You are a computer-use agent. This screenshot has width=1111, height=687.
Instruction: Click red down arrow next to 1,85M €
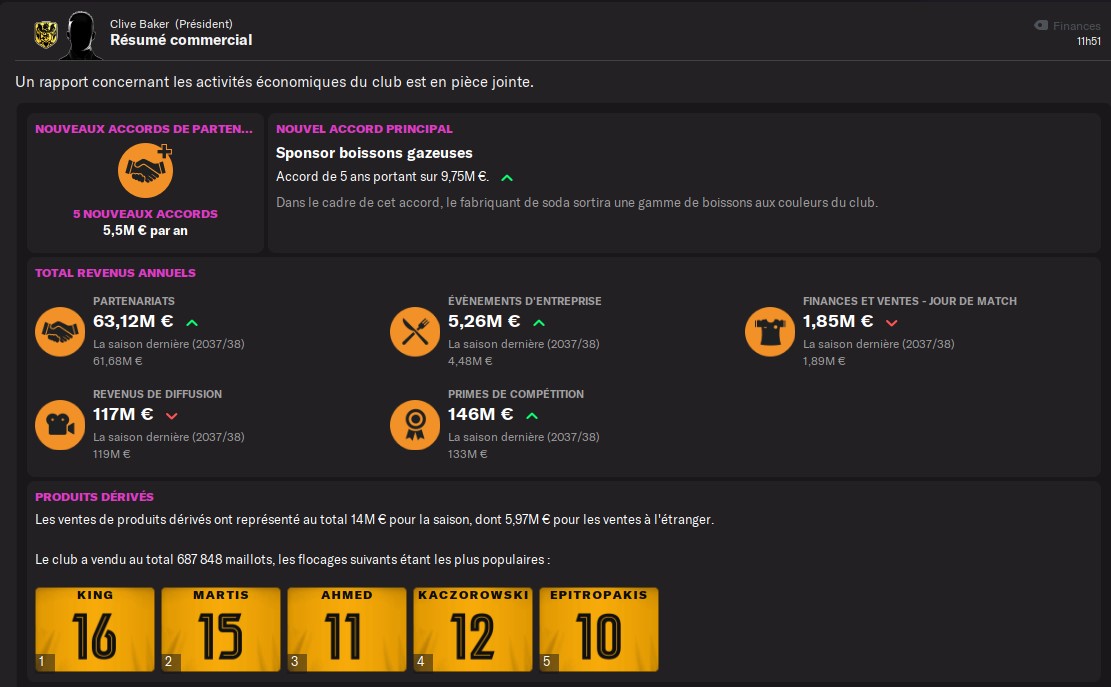tap(891, 323)
